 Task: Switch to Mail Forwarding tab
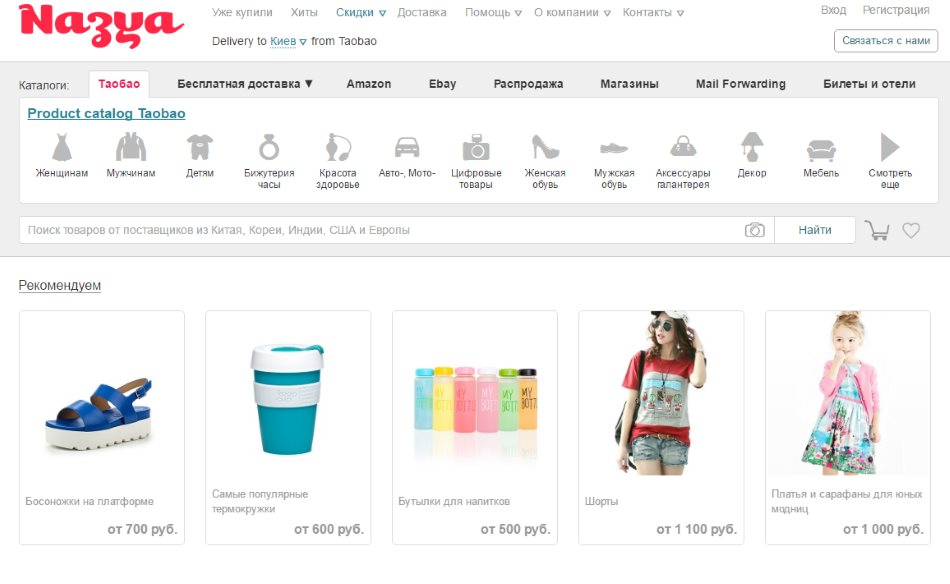[740, 84]
